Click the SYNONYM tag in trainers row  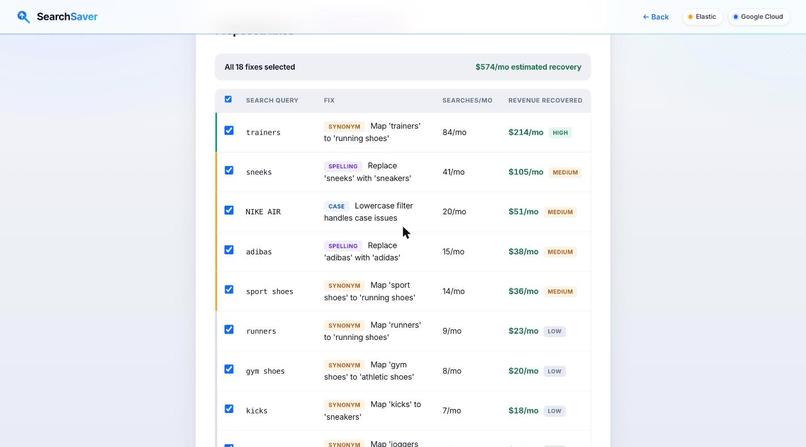(x=344, y=126)
